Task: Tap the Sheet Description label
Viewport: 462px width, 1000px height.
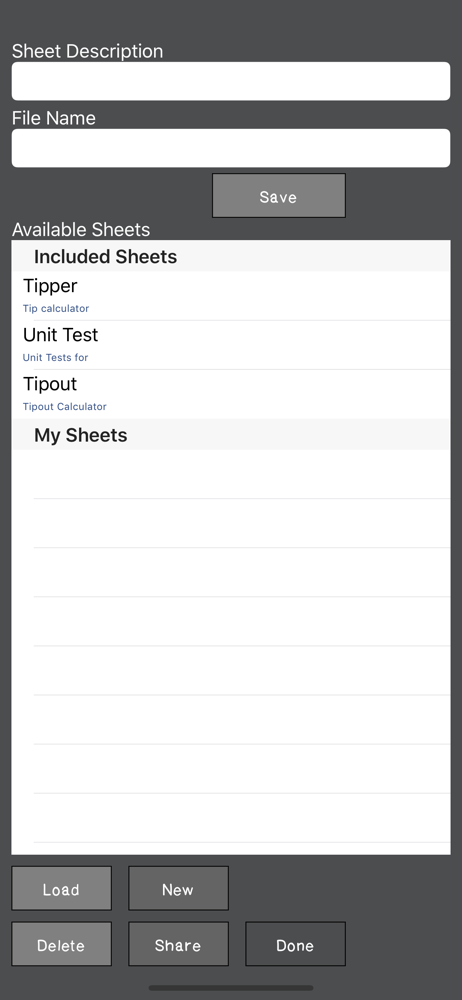Action: click(x=87, y=51)
